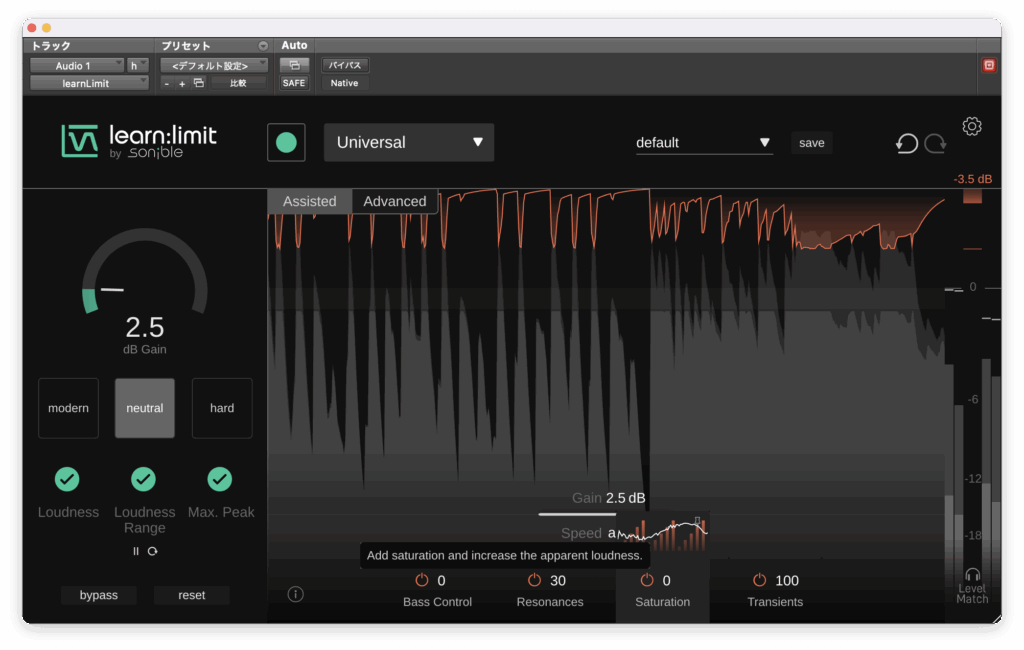This screenshot has width=1024, height=650.
Task: Select the hard limiter style
Action: pyautogui.click(x=222, y=408)
